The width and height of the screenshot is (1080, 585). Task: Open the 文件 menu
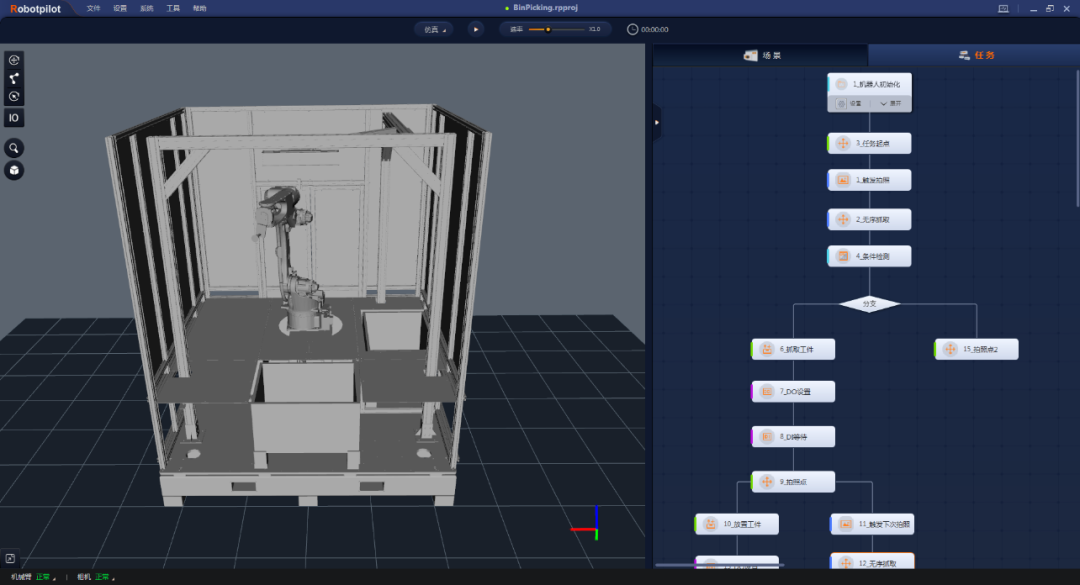(94, 8)
